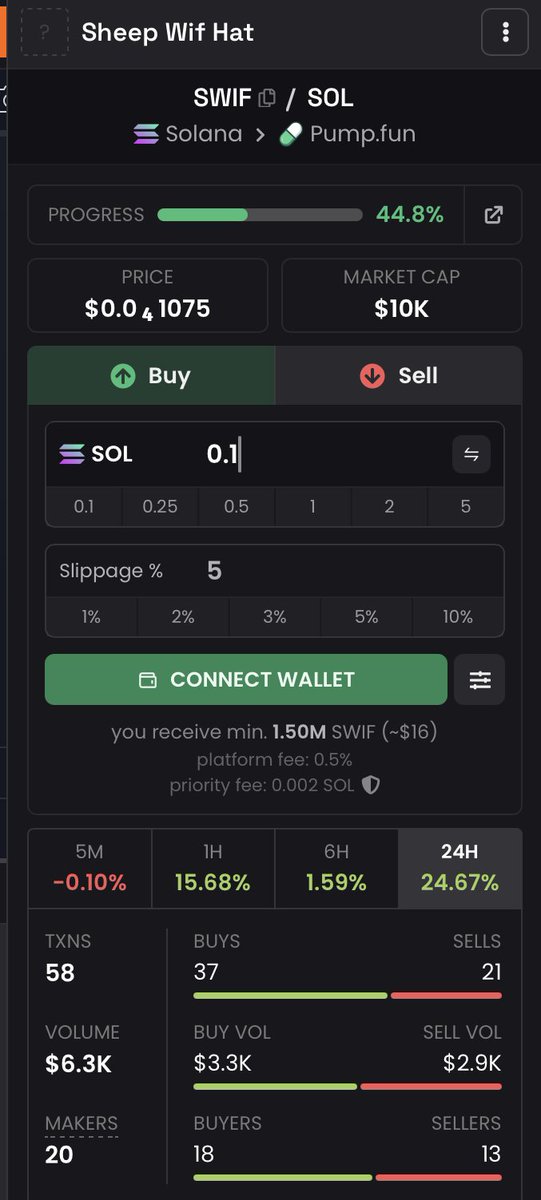Click the Pump.fun pill icon

[x=290, y=133]
